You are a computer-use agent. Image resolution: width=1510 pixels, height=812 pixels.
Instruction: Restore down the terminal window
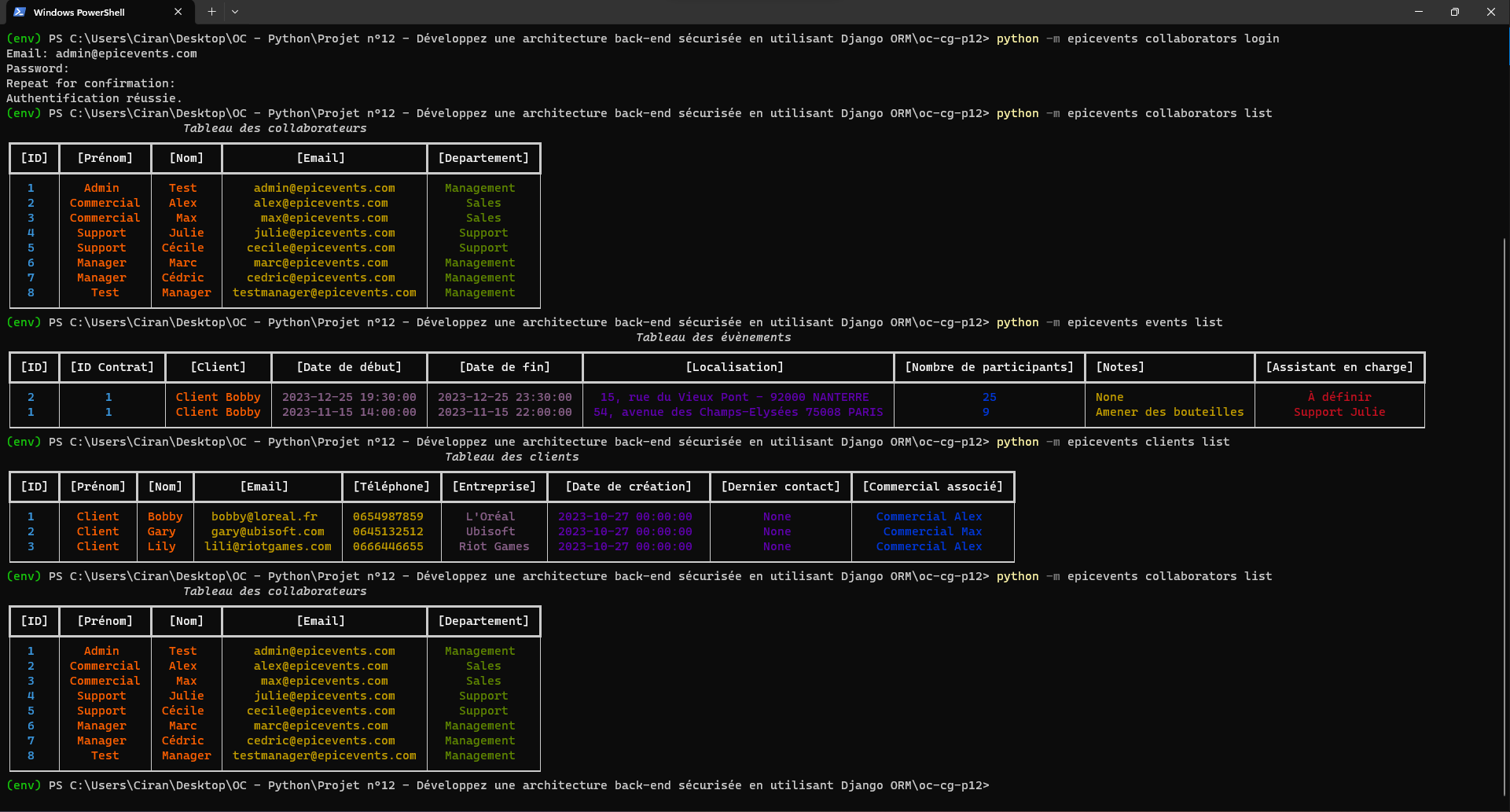point(1455,12)
